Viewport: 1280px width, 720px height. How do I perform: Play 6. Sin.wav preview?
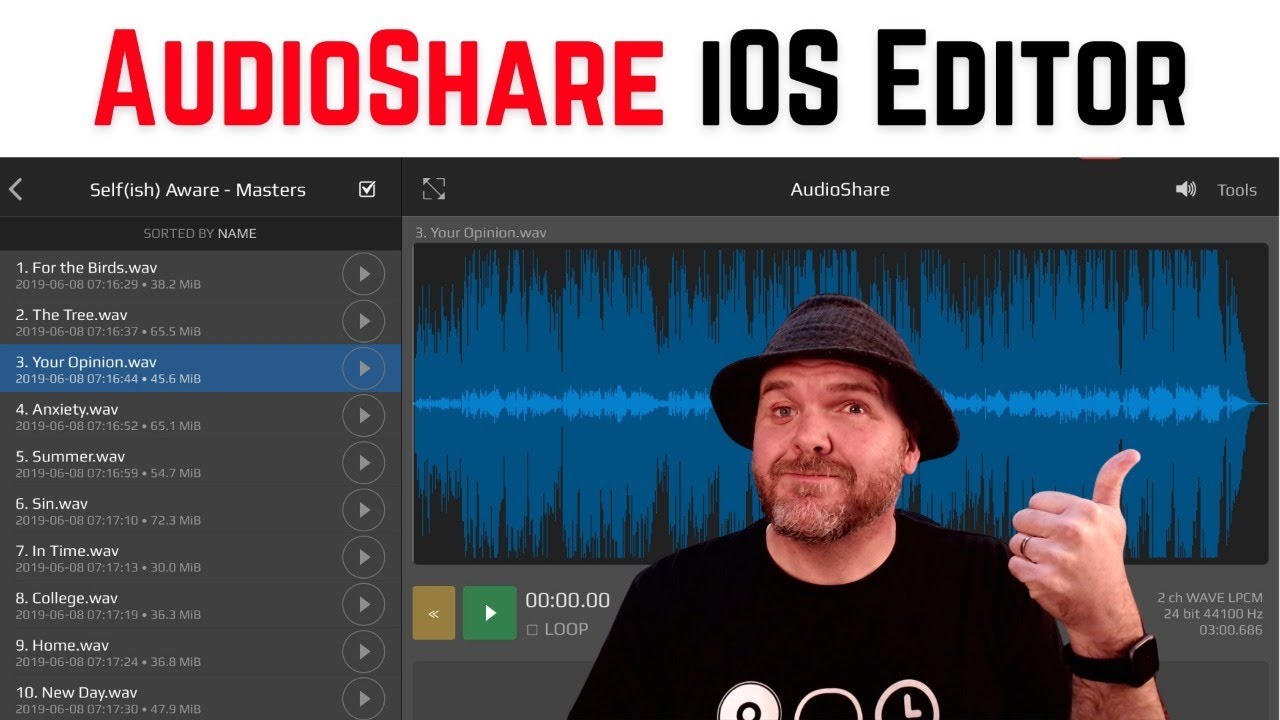coord(363,510)
